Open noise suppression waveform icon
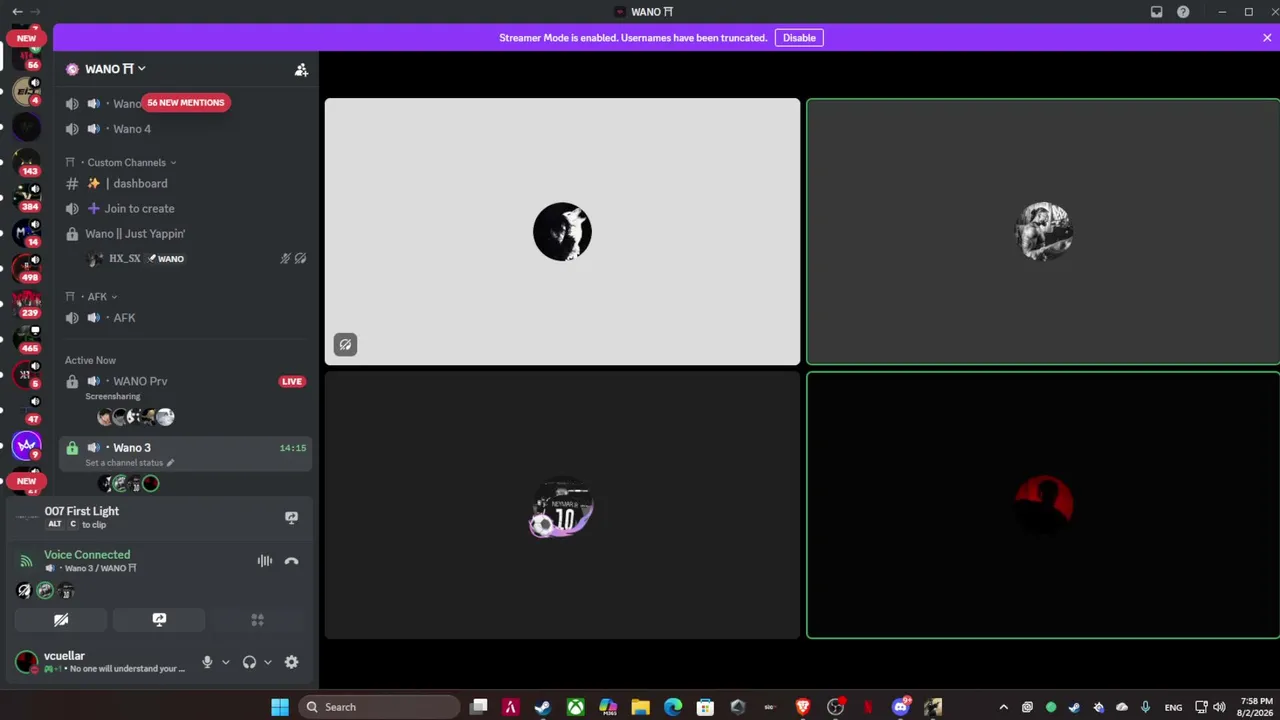This screenshot has width=1280, height=720. 264,561
